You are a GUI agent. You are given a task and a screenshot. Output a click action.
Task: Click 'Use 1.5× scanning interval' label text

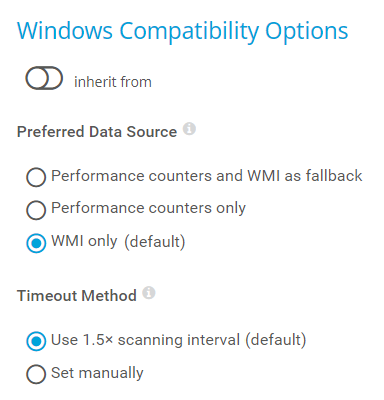[145, 340]
